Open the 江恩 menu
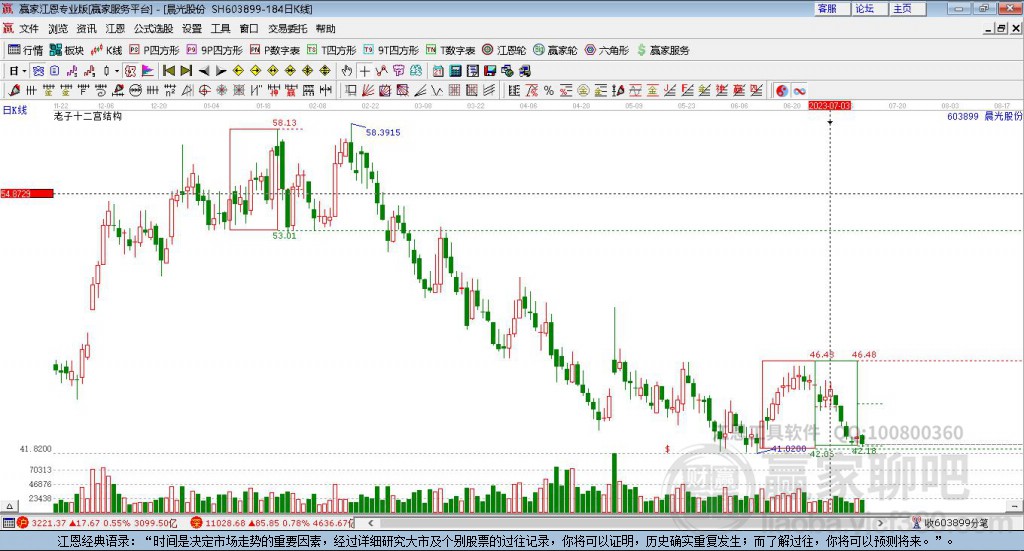1024x551 pixels. point(115,29)
